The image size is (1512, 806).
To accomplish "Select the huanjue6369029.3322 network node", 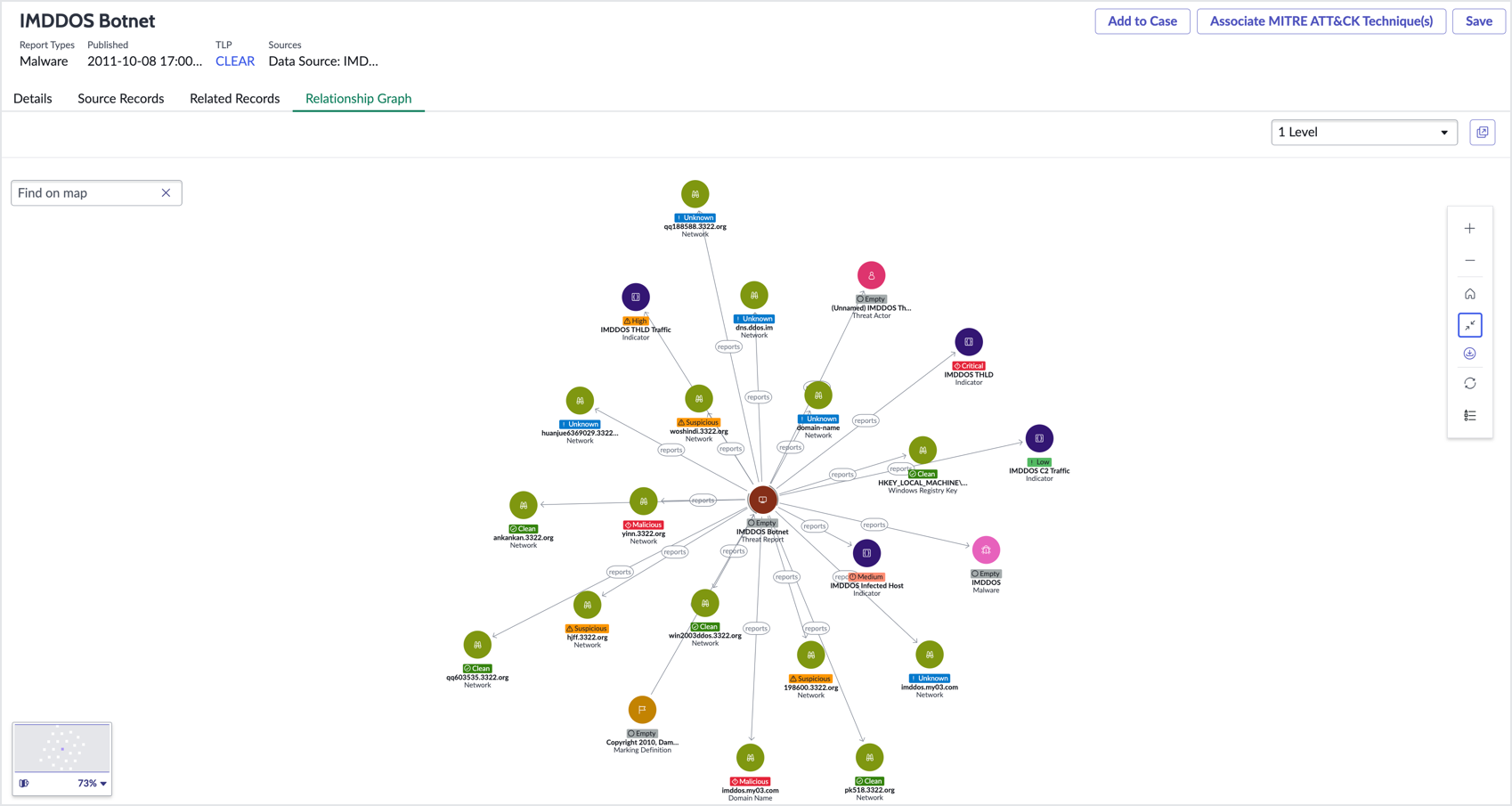I will tap(580, 401).
